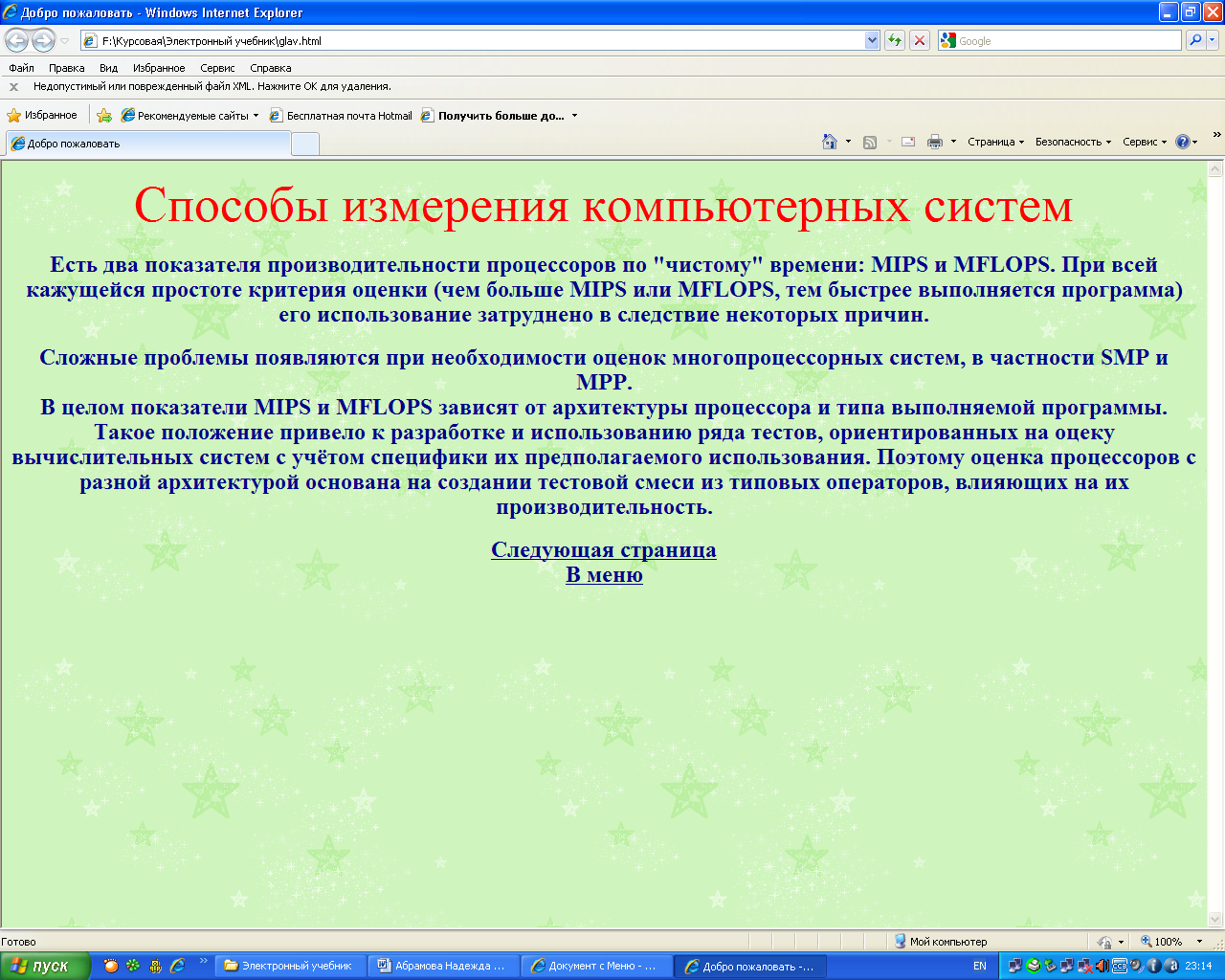Open the Вид menu
Screen dimensions: 1225x980
109,68
